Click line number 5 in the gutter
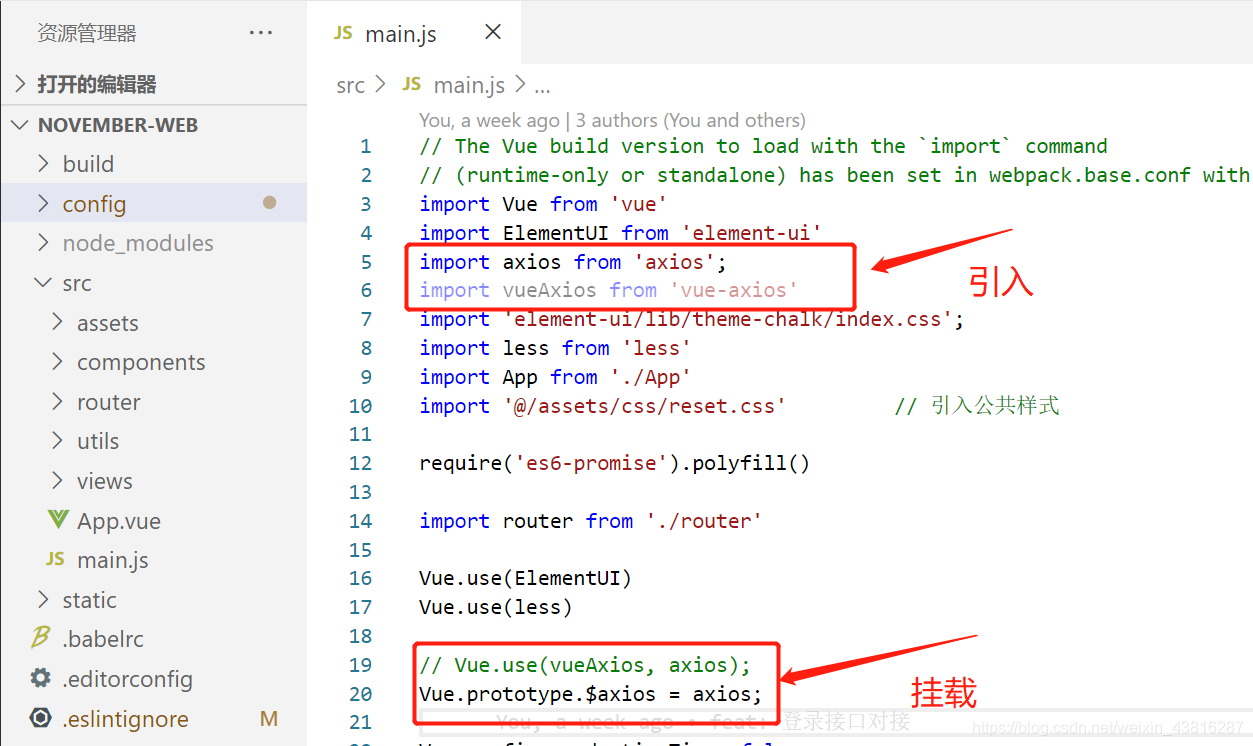 [366, 262]
